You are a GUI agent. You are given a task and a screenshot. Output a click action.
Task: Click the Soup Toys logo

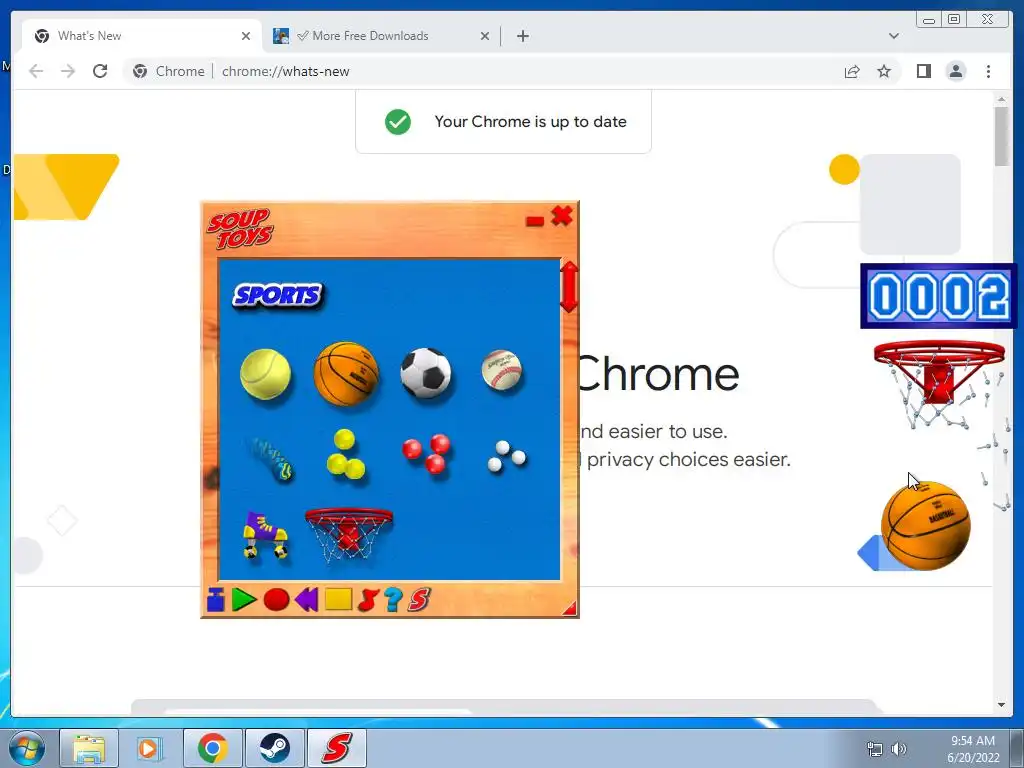[x=240, y=229]
